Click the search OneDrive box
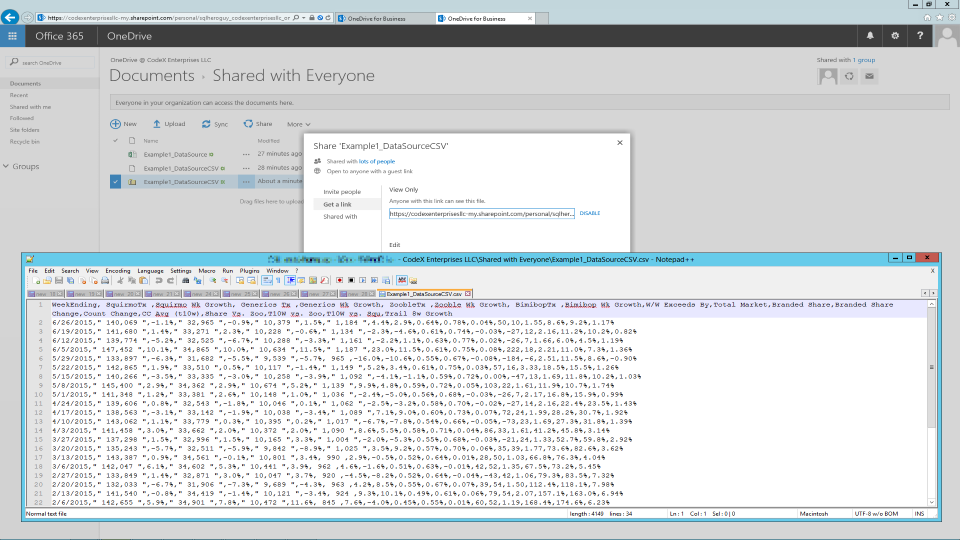 click(51, 62)
